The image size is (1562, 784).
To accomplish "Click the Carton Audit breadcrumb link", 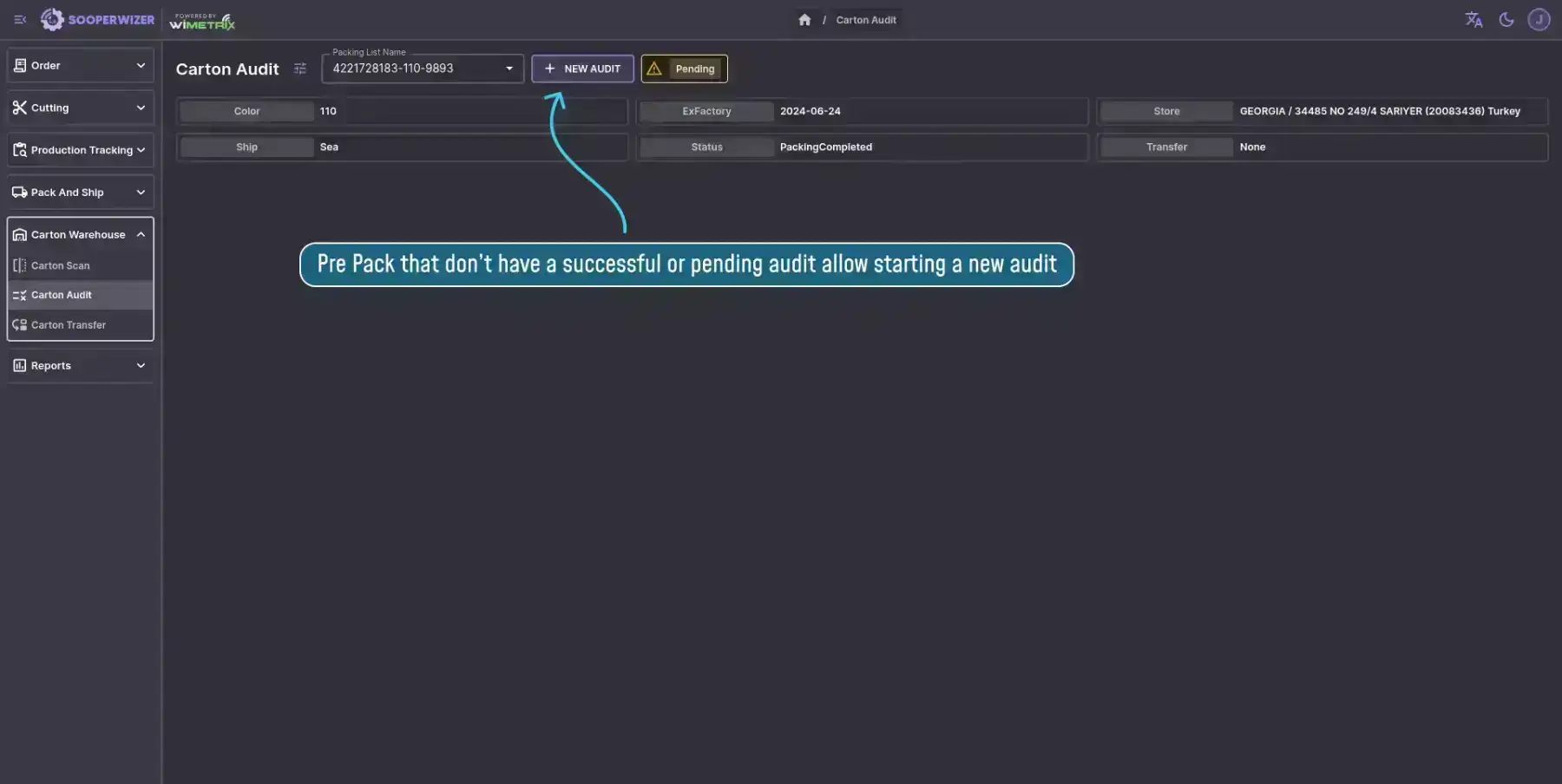I will (x=866, y=19).
